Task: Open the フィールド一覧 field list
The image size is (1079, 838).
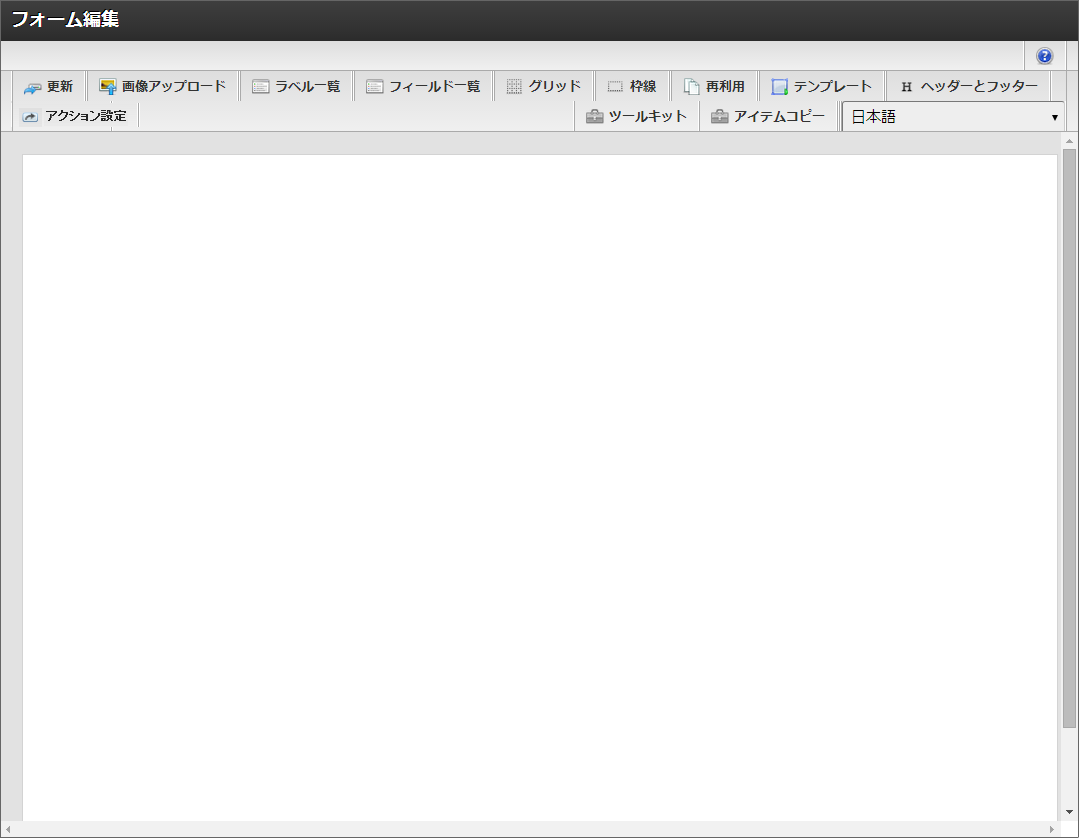Action: click(x=423, y=87)
